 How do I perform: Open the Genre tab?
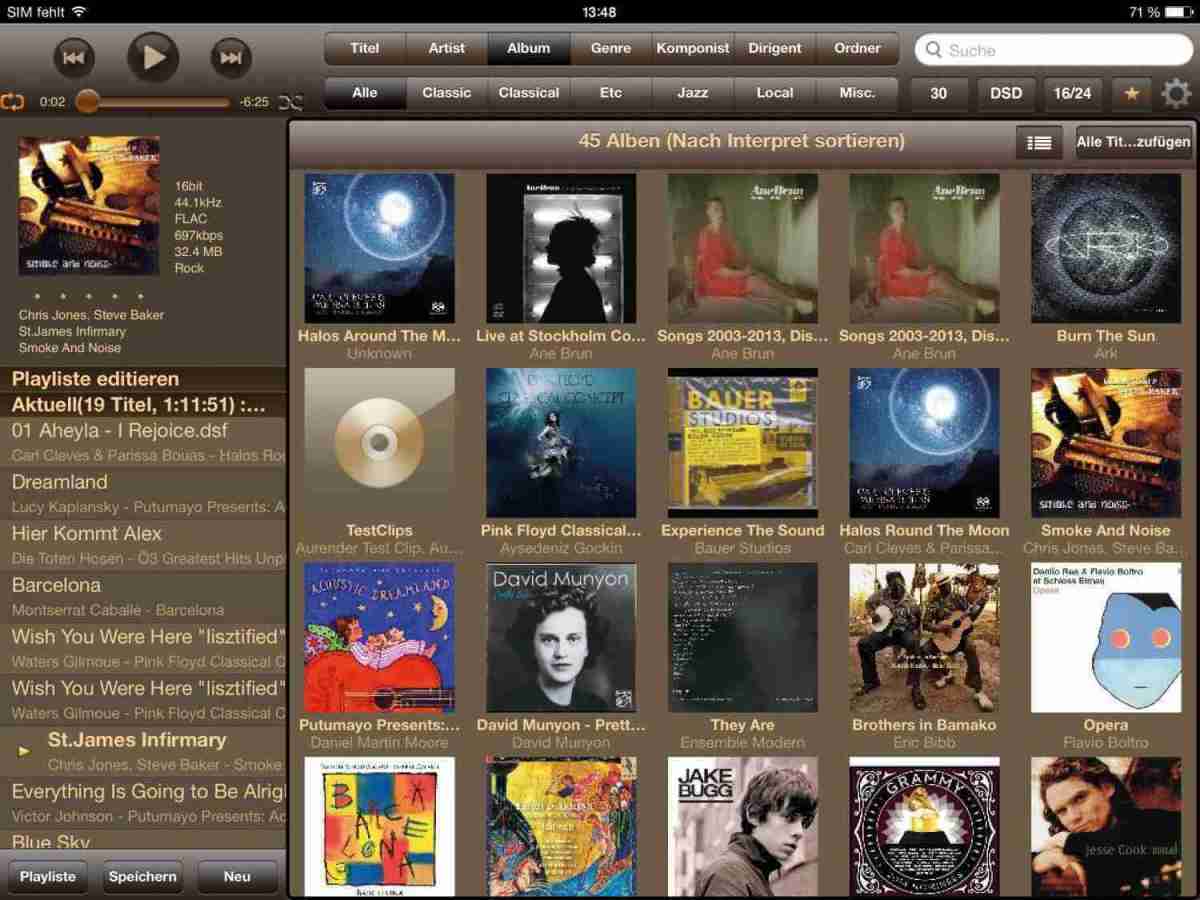coord(611,48)
